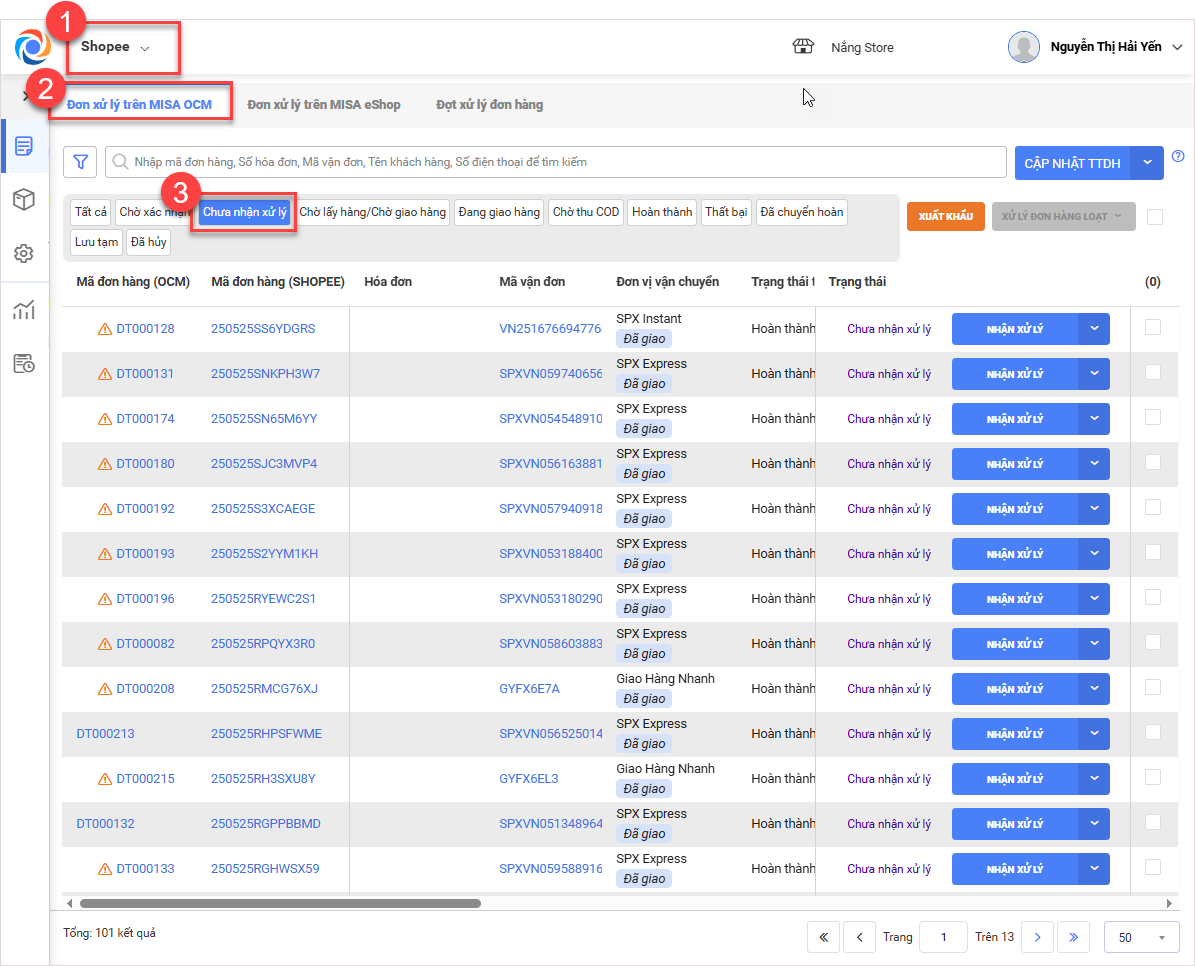Check the box for order DT000128
The image size is (1195, 966).
(x=1153, y=327)
